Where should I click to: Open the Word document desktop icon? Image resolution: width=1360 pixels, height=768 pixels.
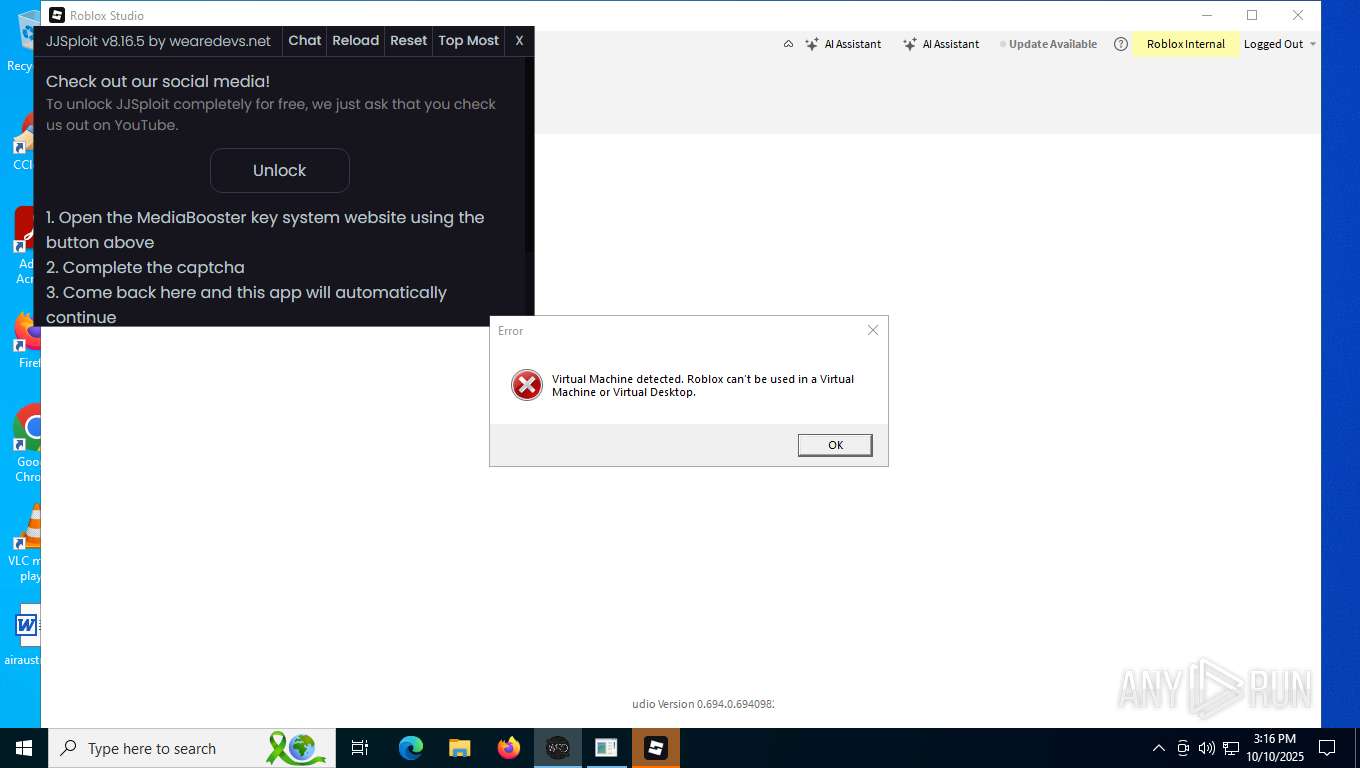pos(26,635)
